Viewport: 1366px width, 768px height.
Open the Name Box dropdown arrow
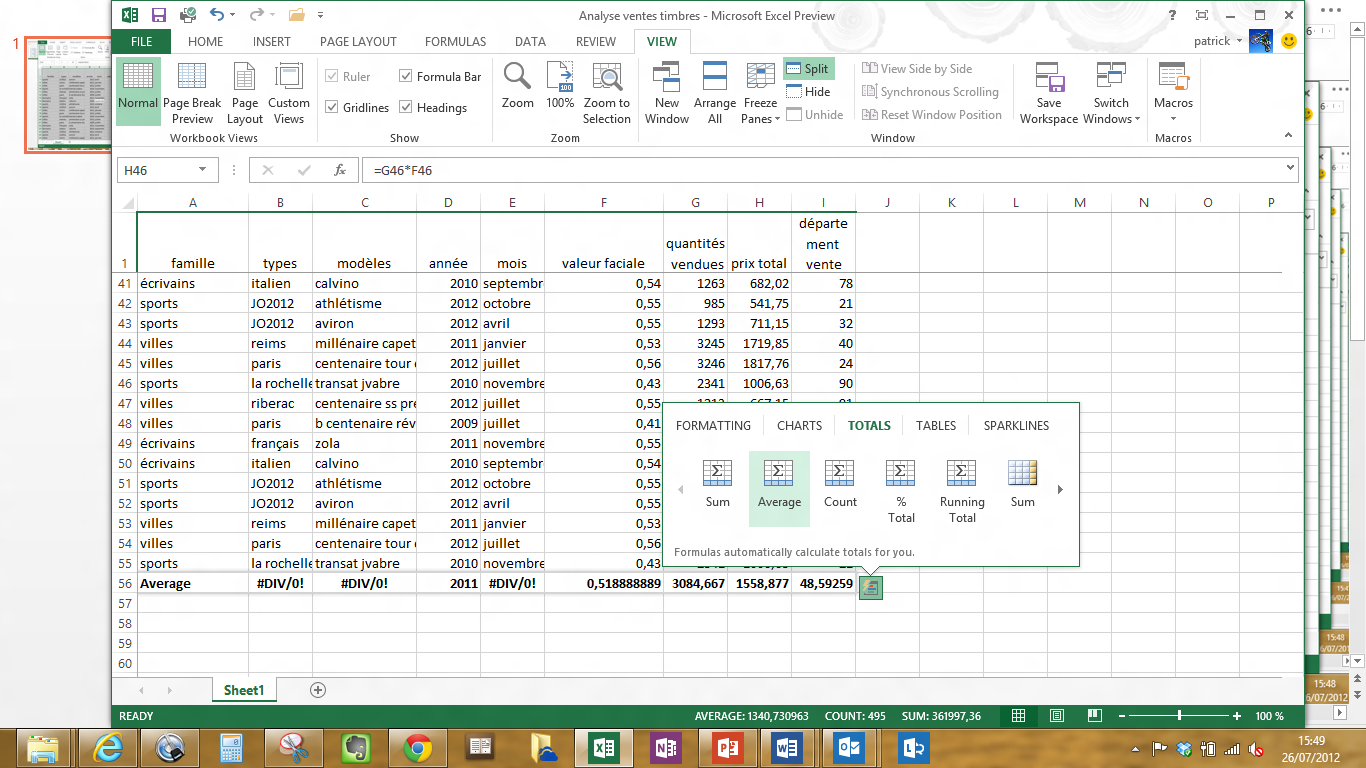(202, 170)
